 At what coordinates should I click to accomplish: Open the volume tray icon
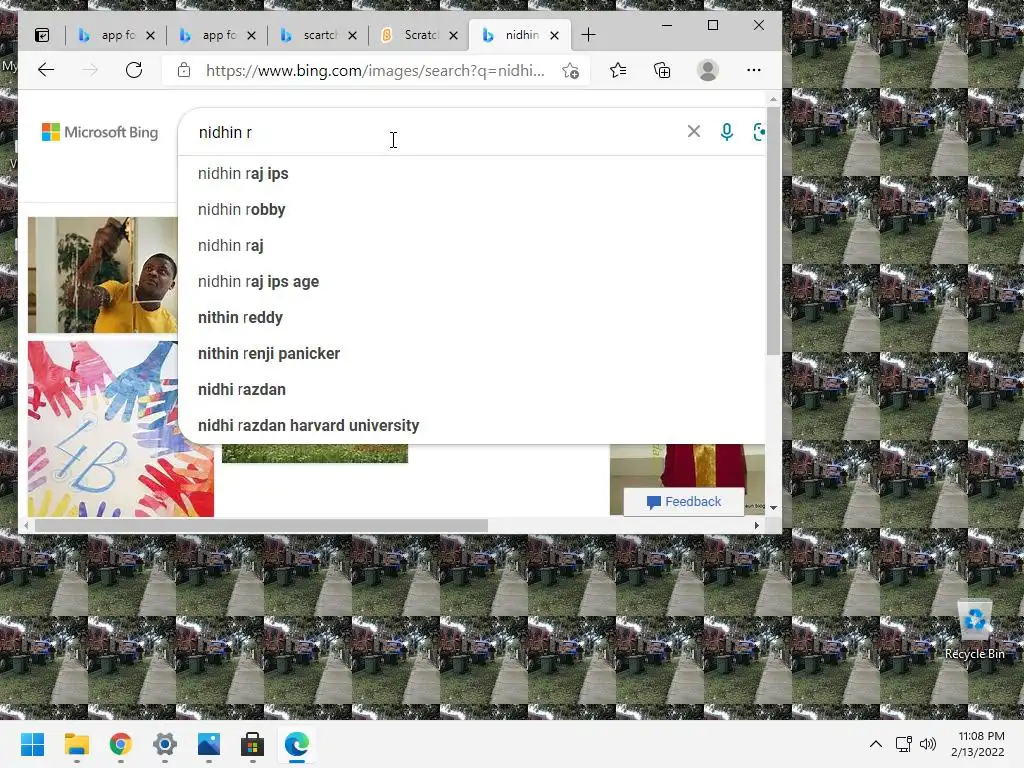coord(927,744)
